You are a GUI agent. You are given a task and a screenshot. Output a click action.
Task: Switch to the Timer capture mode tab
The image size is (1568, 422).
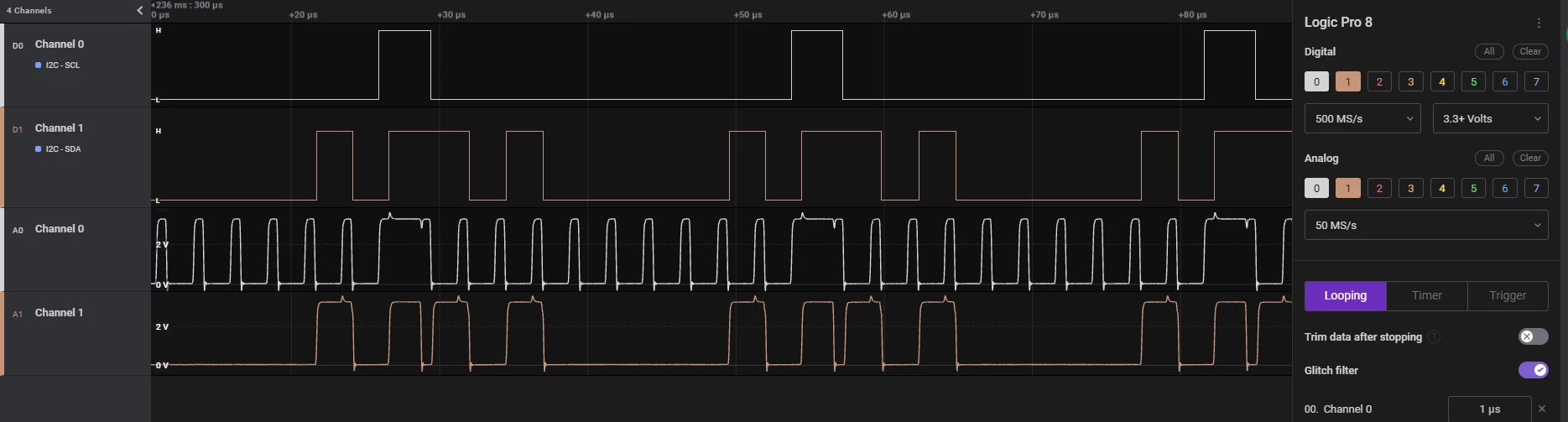click(1426, 295)
